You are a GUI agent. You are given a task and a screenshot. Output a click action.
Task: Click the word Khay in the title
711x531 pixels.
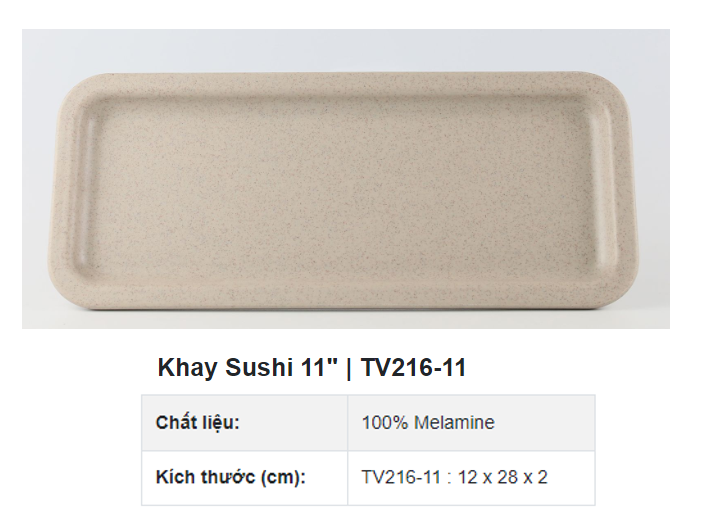187,368
